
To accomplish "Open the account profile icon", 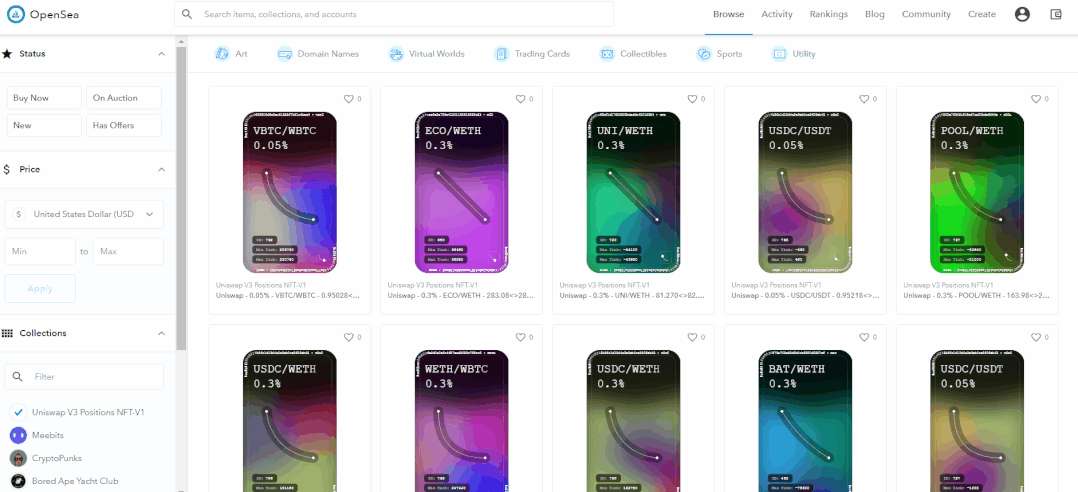I will tap(1022, 14).
